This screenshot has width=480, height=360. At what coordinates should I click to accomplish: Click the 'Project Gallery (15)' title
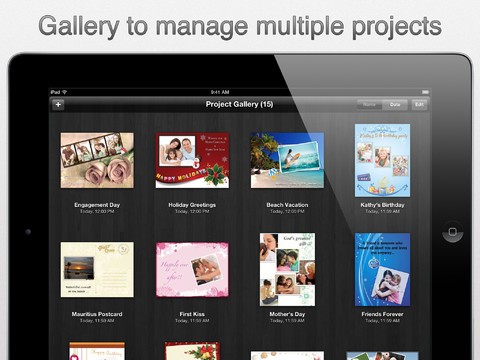(239, 104)
